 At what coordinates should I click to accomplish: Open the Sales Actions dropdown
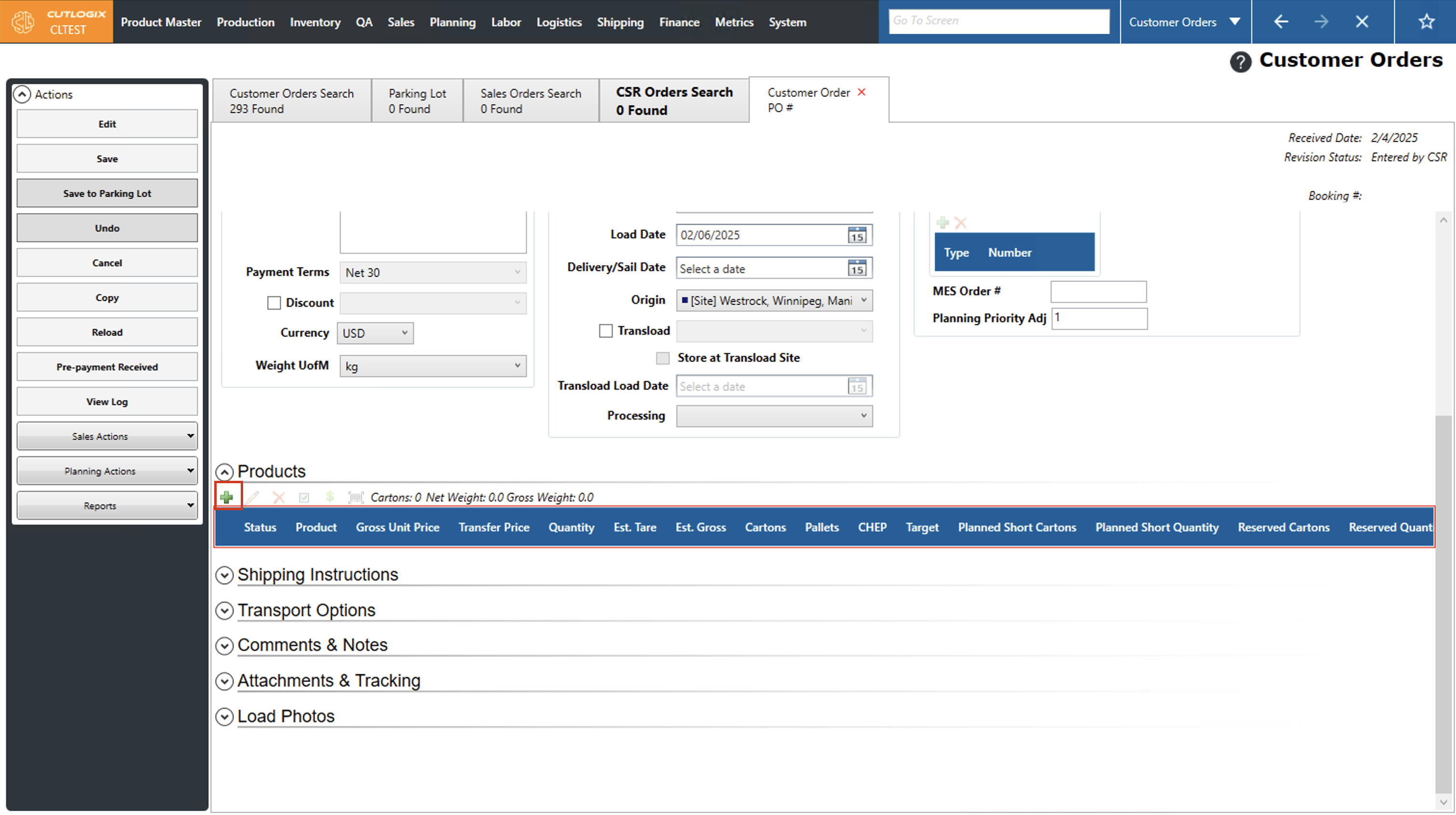pyautogui.click(x=107, y=436)
